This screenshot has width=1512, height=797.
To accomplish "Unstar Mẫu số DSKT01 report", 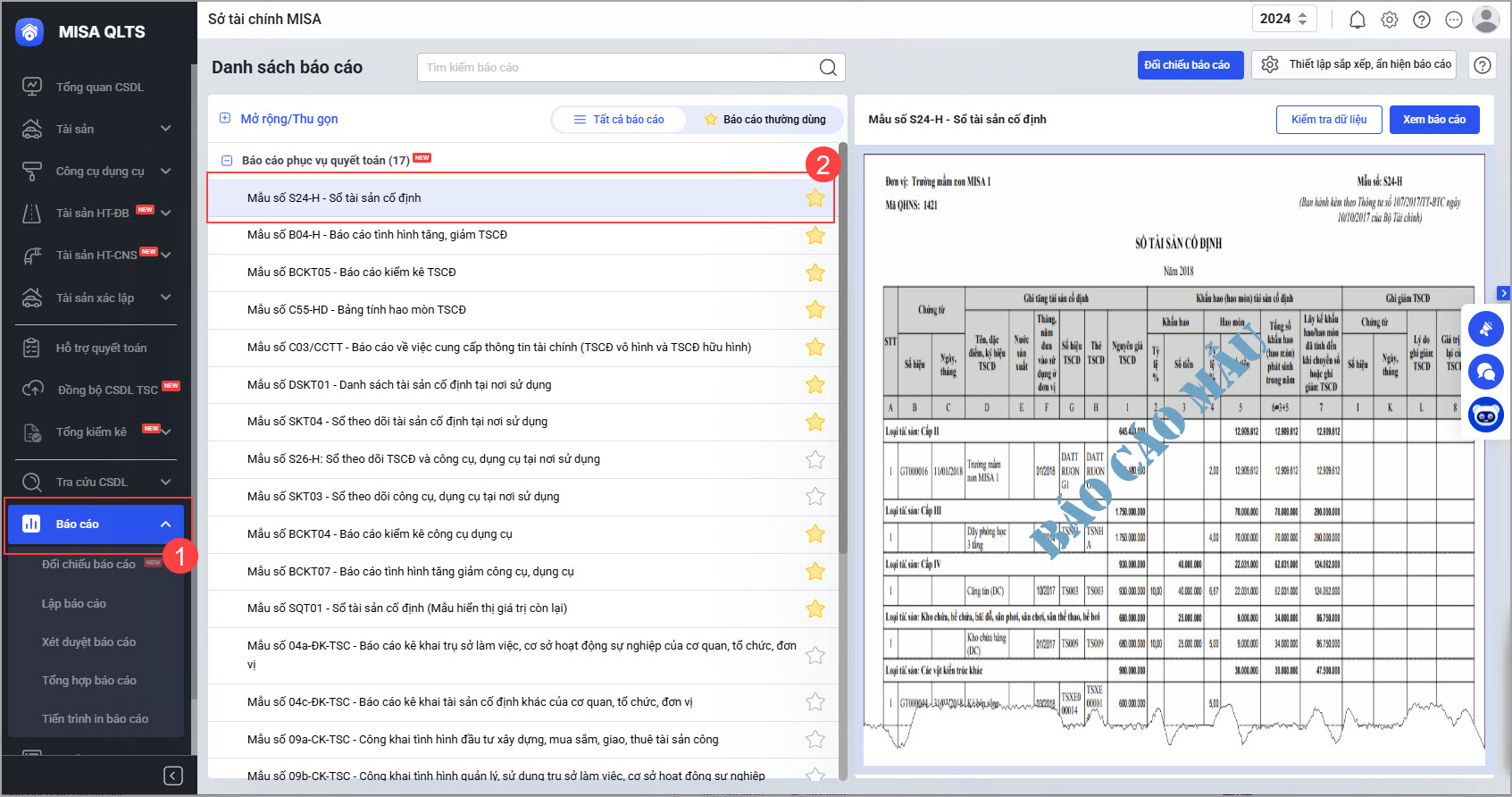I will click(815, 385).
